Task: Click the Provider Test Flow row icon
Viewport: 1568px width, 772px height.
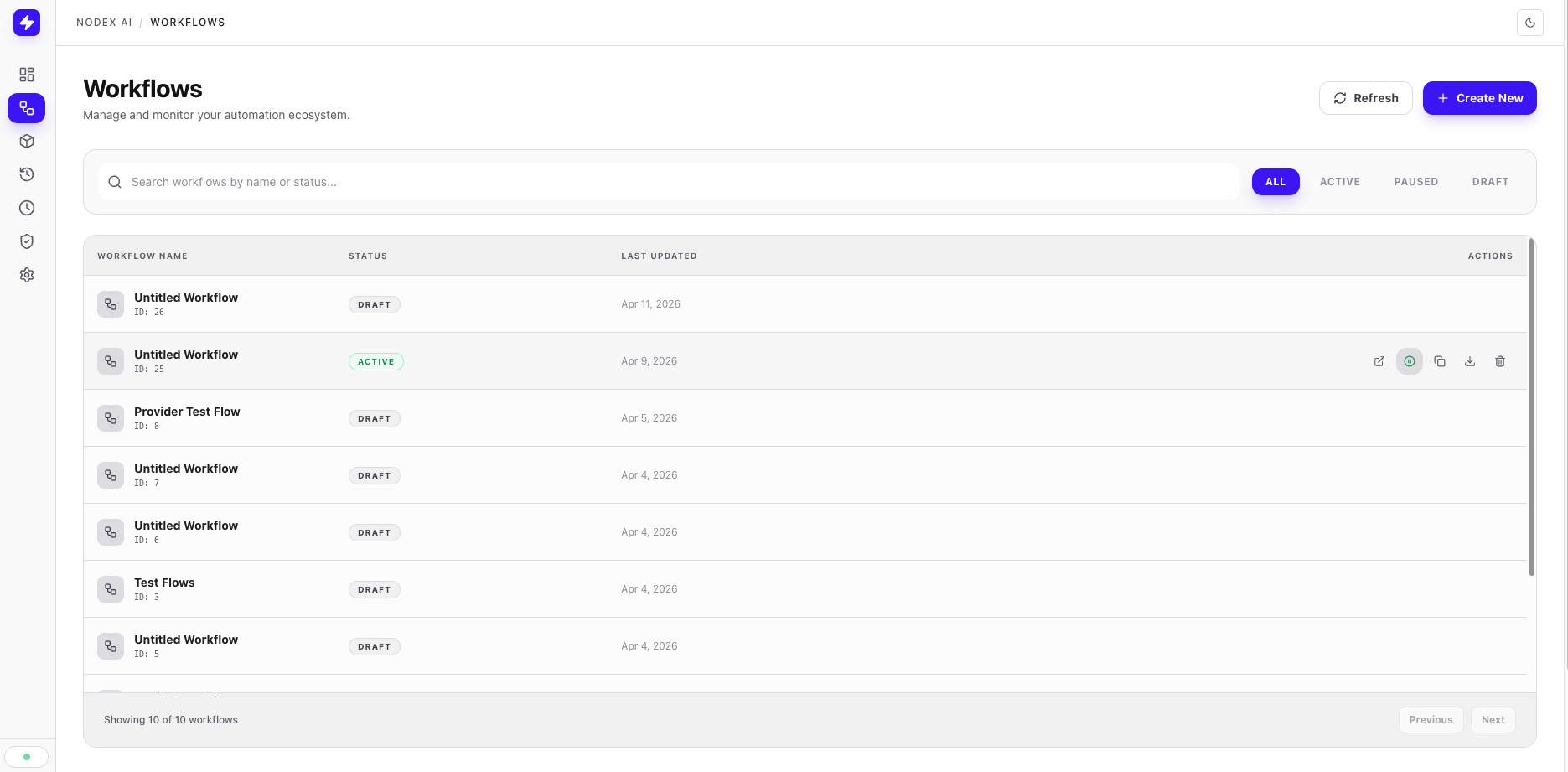Action: pyautogui.click(x=111, y=418)
